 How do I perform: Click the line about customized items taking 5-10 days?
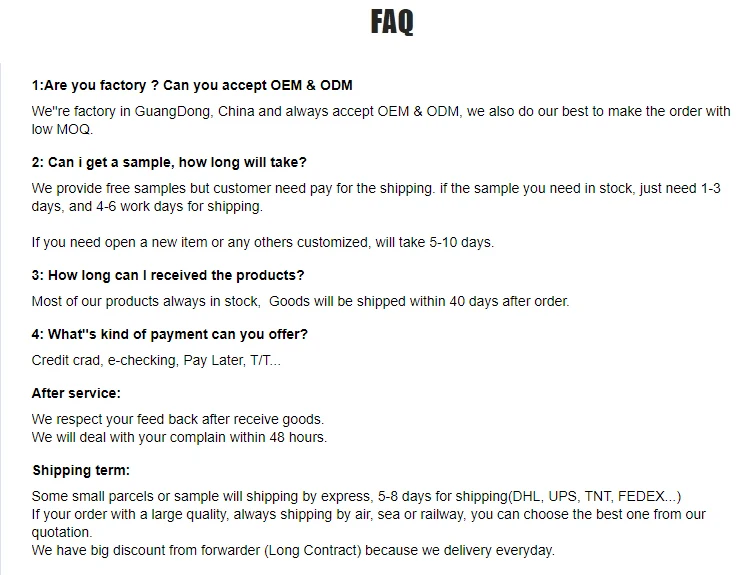pyautogui.click(x=262, y=242)
